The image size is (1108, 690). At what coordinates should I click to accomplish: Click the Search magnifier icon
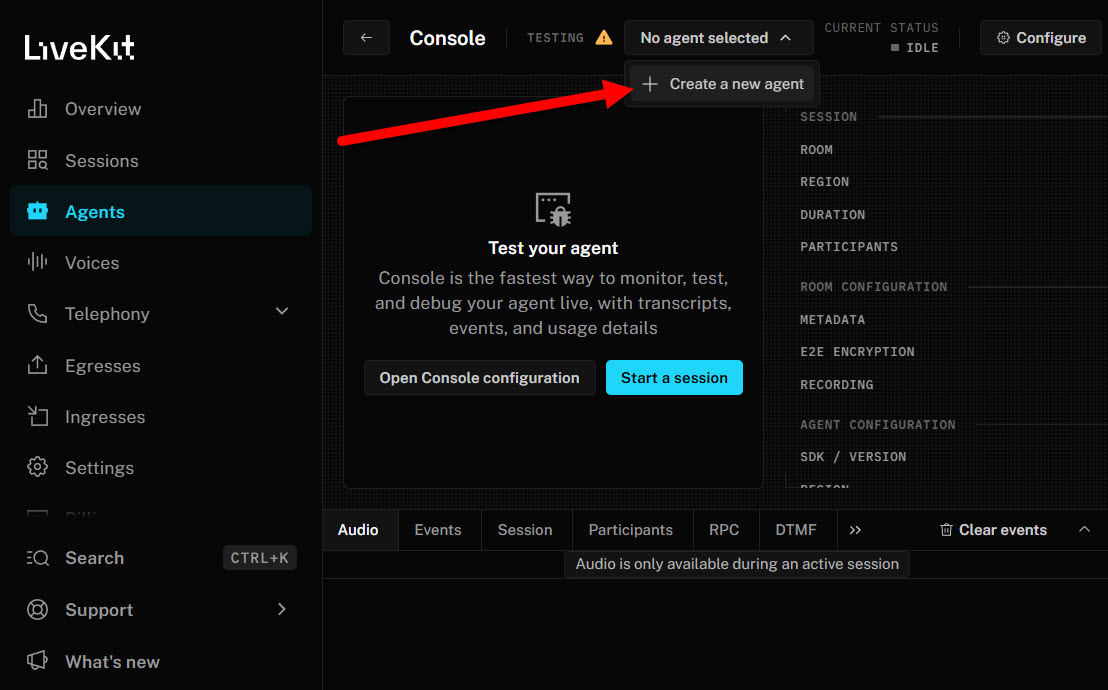tap(37, 558)
